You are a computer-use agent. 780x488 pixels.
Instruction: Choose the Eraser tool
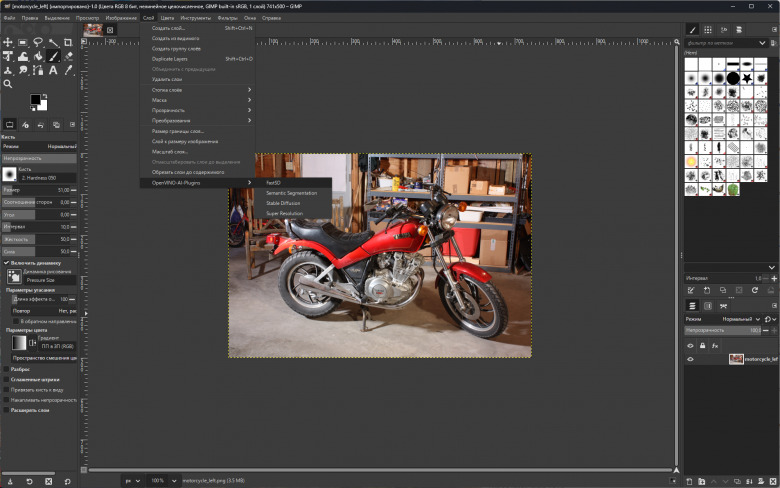click(68, 56)
